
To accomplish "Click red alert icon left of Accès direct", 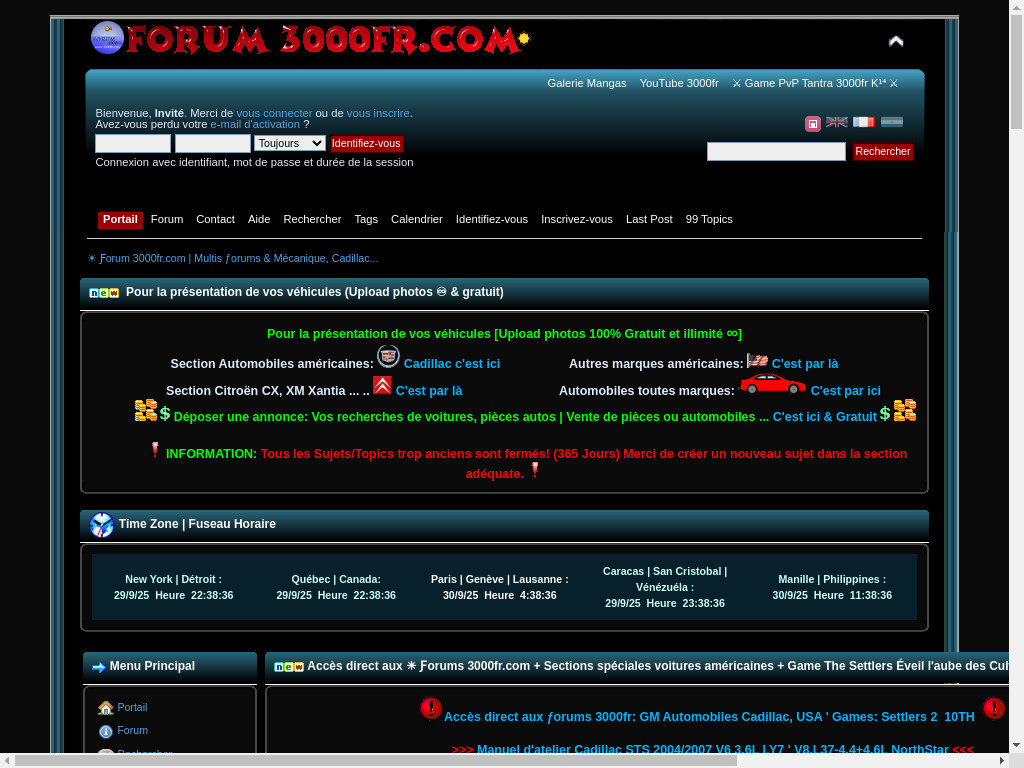I will tap(431, 708).
